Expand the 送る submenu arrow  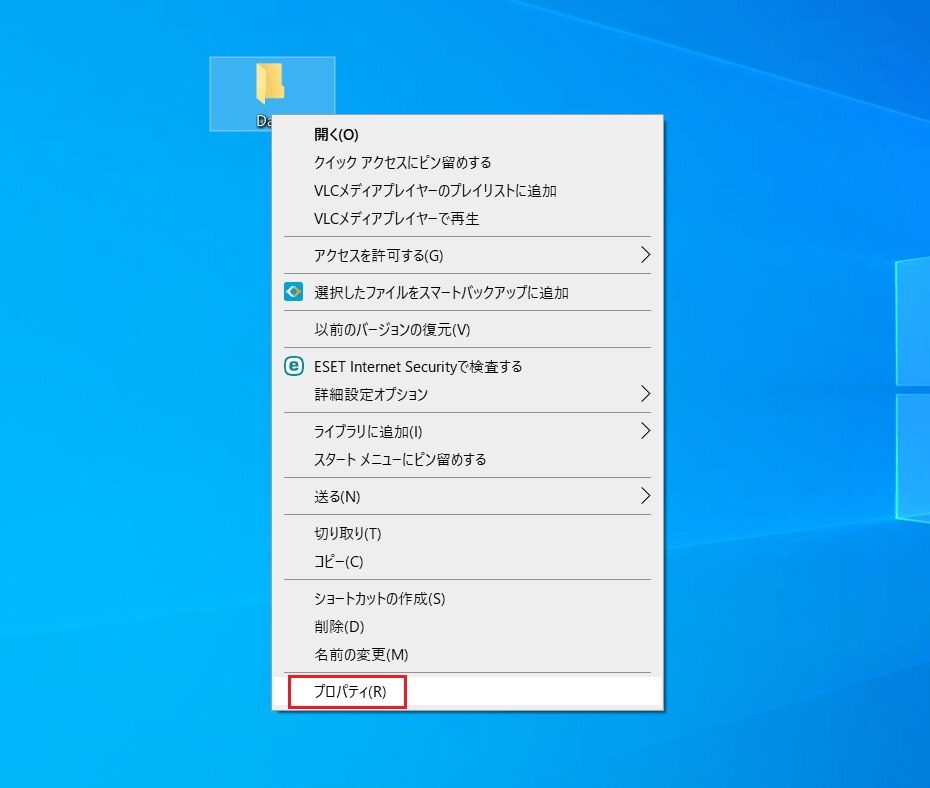pos(645,496)
